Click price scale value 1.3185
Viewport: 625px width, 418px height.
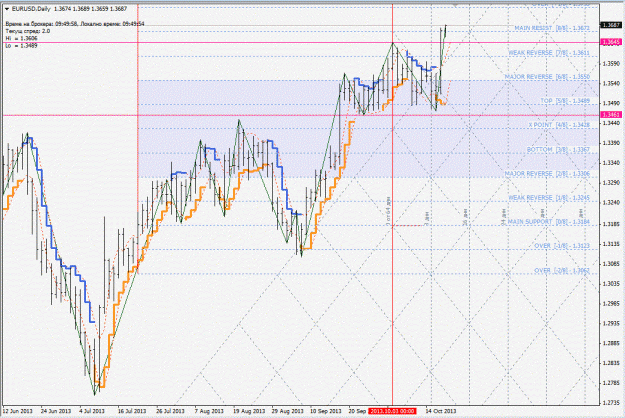pyautogui.click(x=612, y=224)
